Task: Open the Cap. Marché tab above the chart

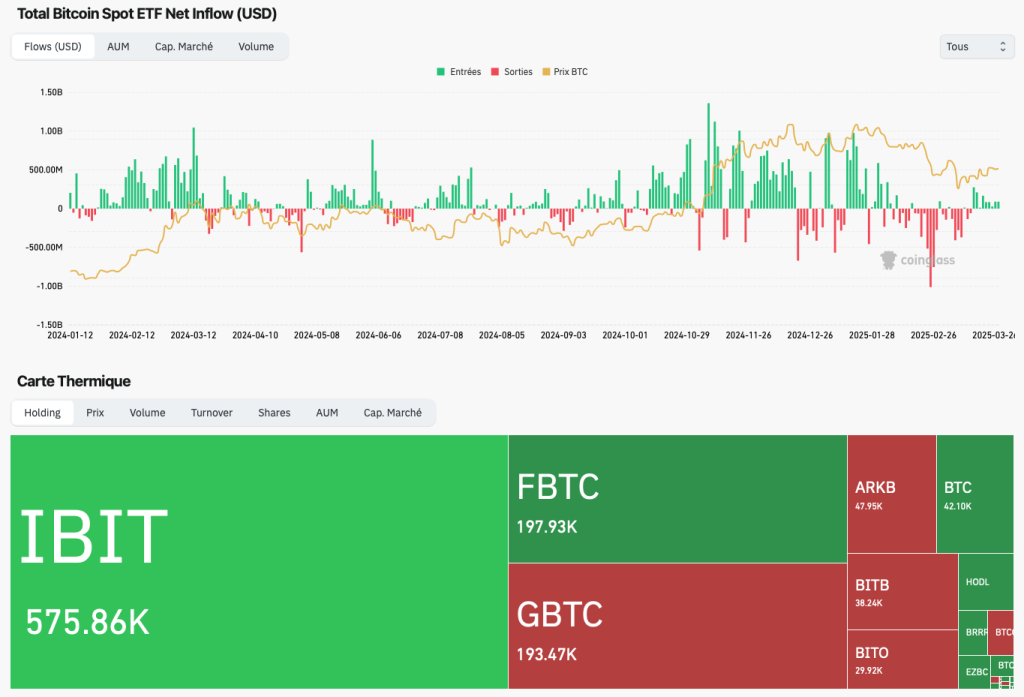Action: (x=184, y=46)
